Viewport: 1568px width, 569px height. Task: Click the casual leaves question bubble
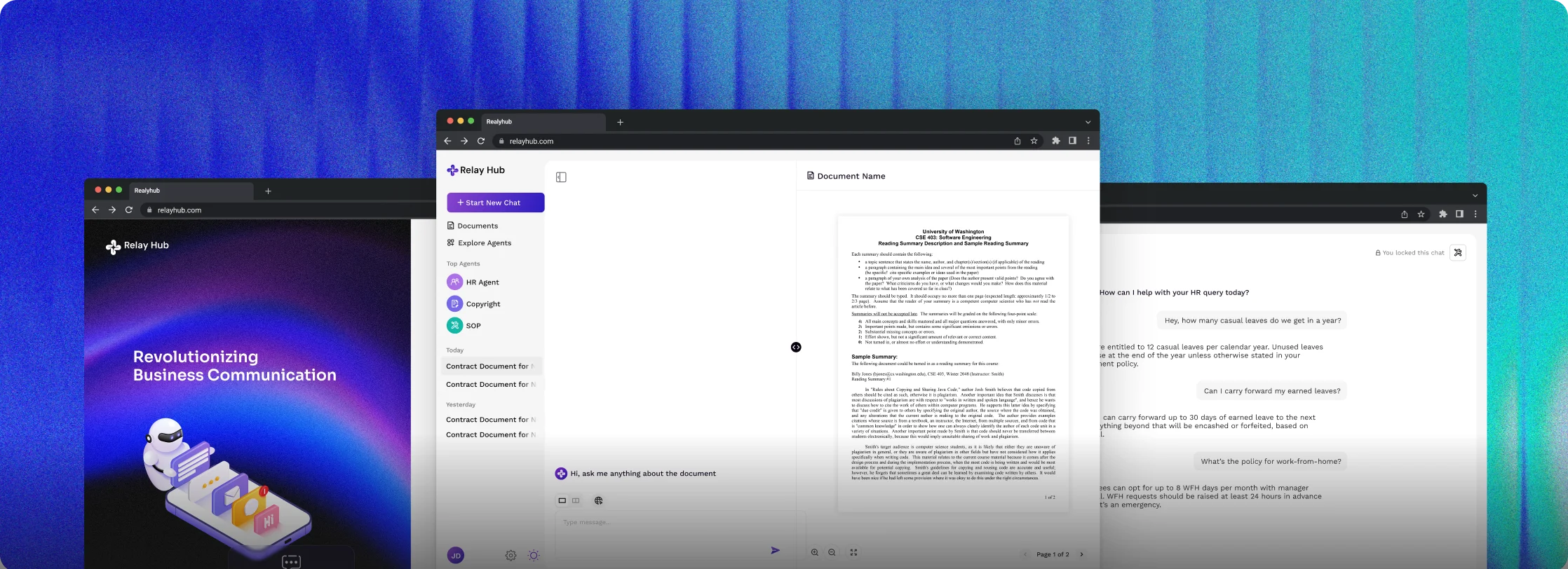1252,321
